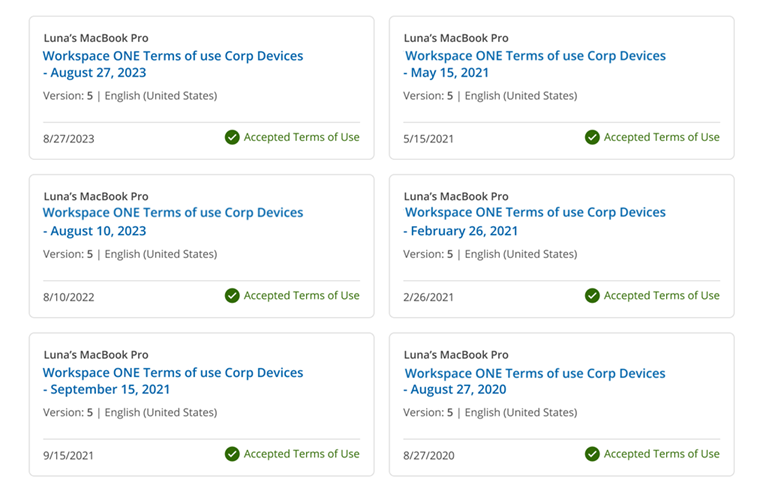
Task: Click green checkmark icon on 5/15/2021 card
Action: pyautogui.click(x=592, y=137)
